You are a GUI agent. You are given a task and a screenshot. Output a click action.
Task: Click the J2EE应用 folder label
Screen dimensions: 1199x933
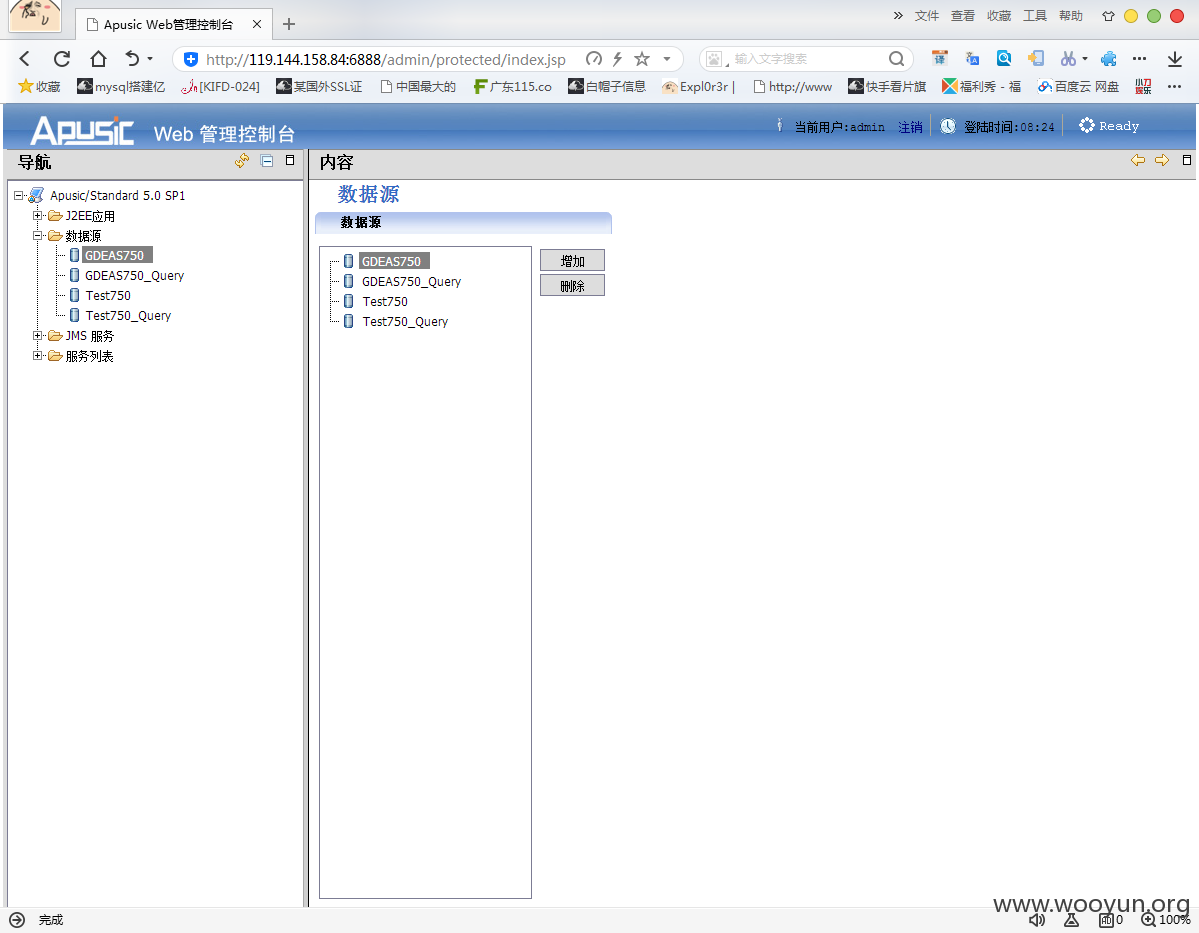[x=90, y=216]
